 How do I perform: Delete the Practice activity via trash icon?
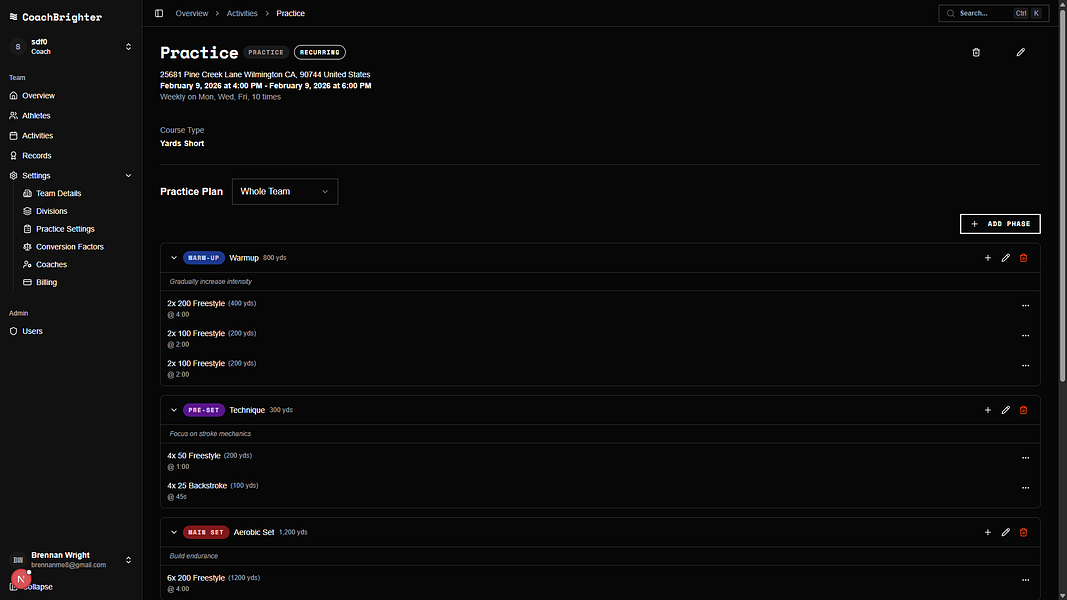[x=976, y=52]
